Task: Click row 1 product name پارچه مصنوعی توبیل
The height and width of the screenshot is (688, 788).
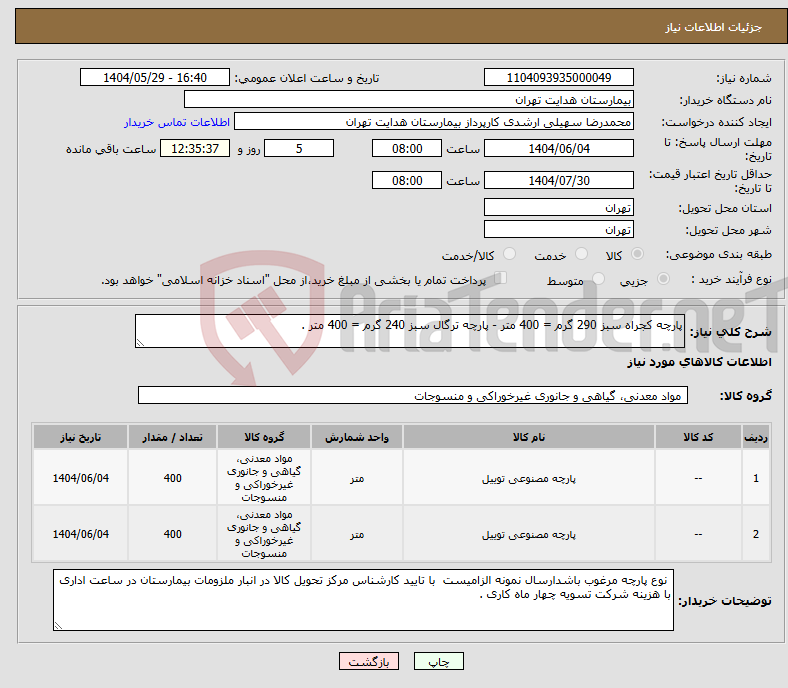Action: (529, 478)
